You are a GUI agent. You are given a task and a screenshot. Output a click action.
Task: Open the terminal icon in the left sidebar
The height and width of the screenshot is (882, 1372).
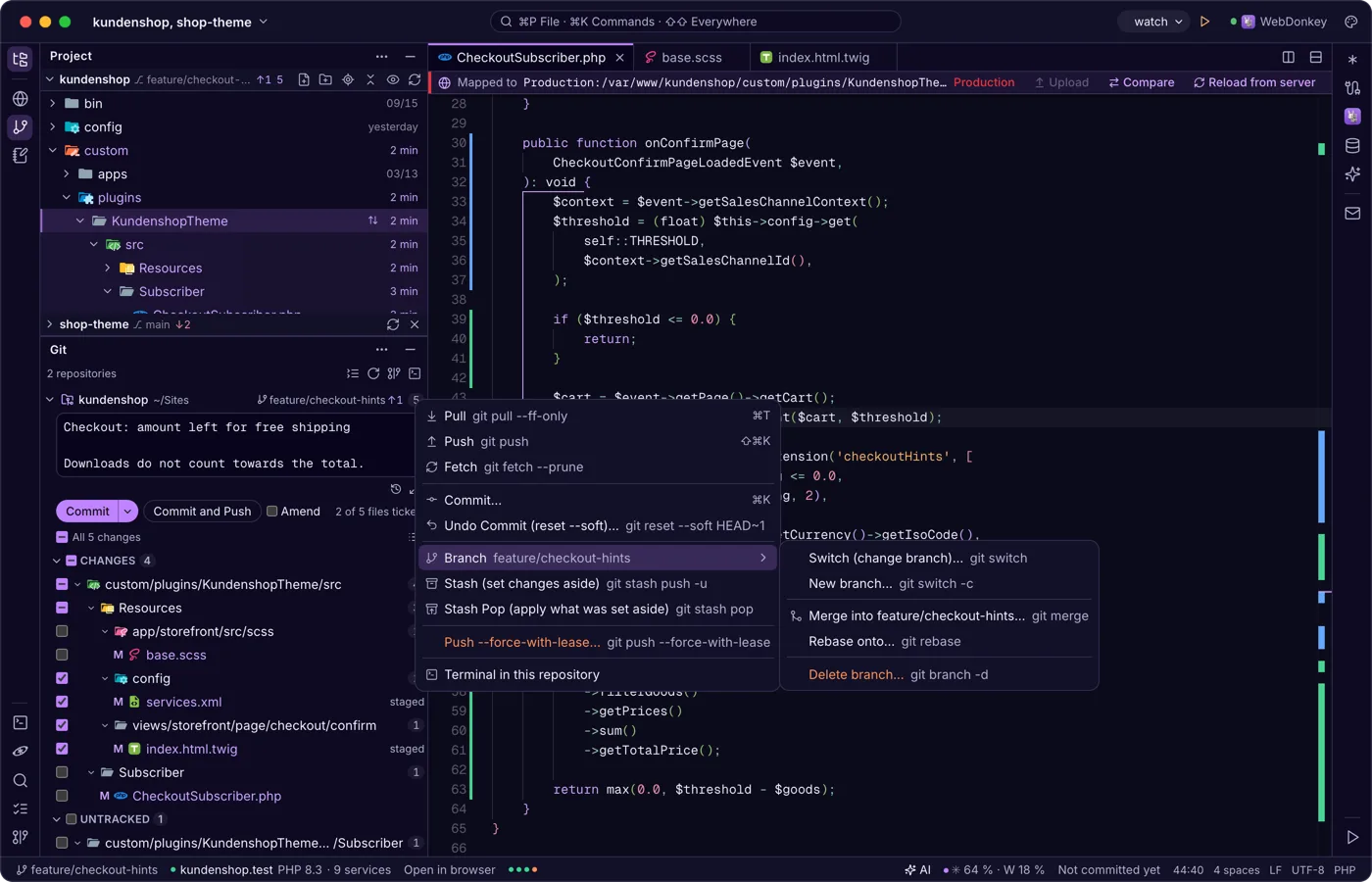(x=20, y=722)
